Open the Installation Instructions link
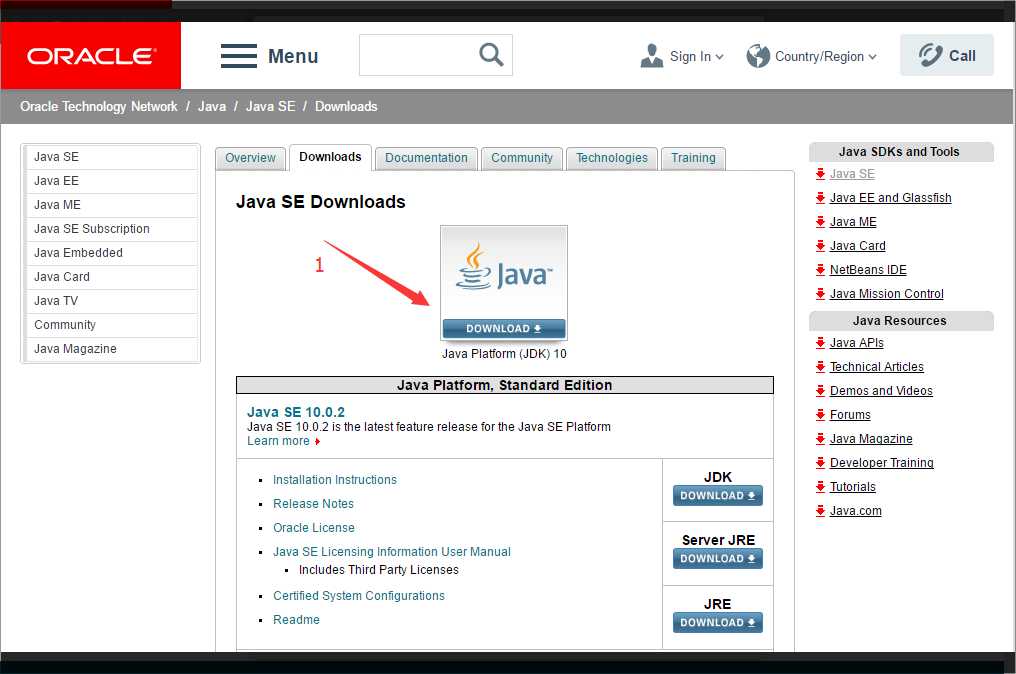 [x=335, y=480]
